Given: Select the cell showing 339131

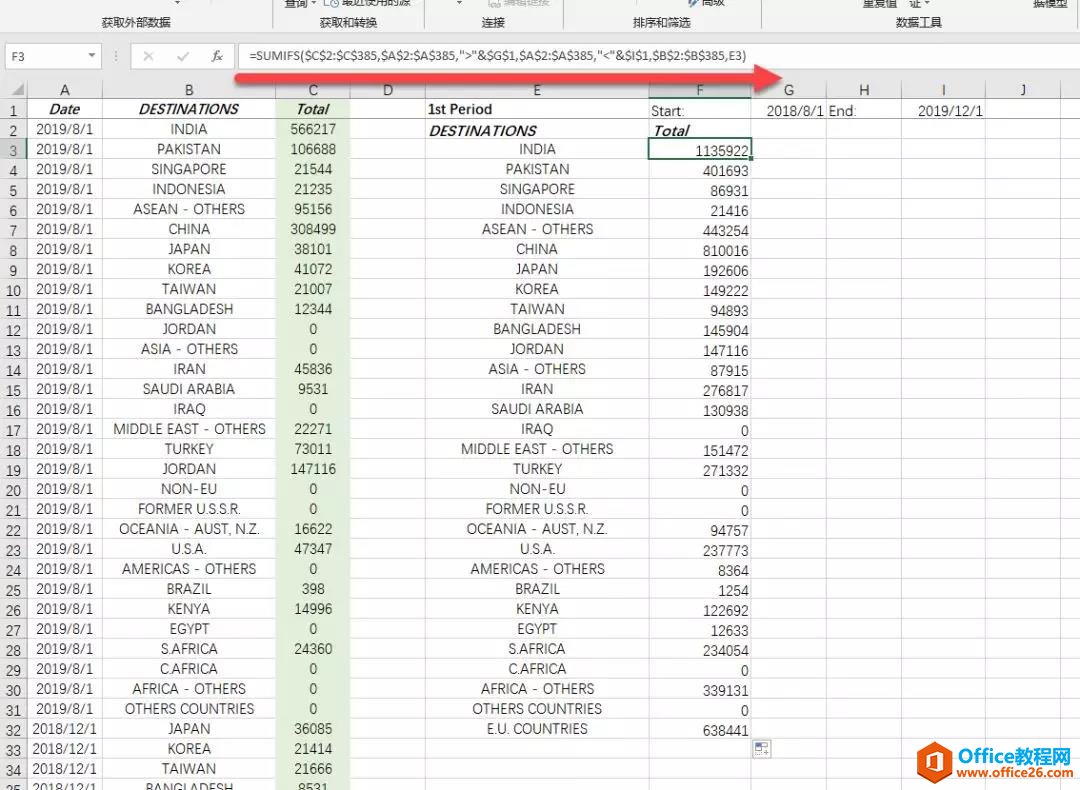Looking at the screenshot, I should [700, 690].
